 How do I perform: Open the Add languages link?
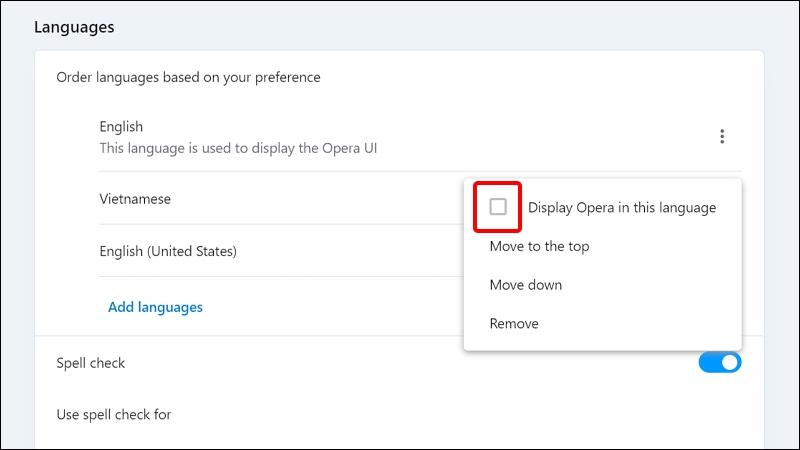coord(155,307)
